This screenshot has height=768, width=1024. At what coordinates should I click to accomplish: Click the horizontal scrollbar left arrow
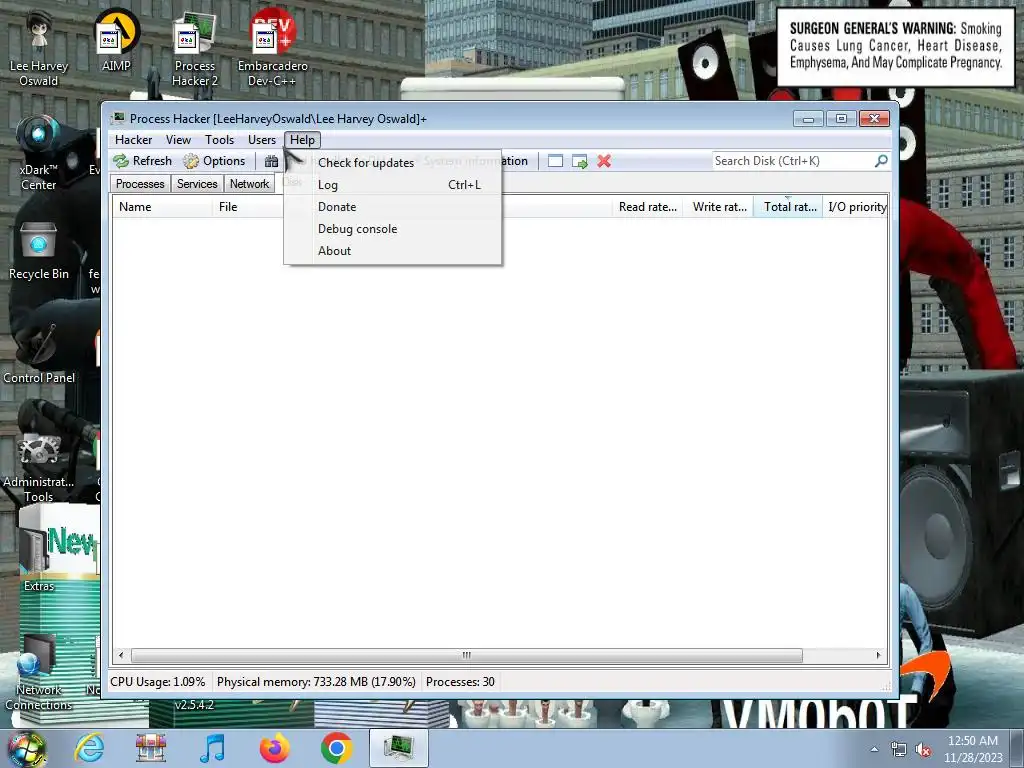click(x=121, y=655)
